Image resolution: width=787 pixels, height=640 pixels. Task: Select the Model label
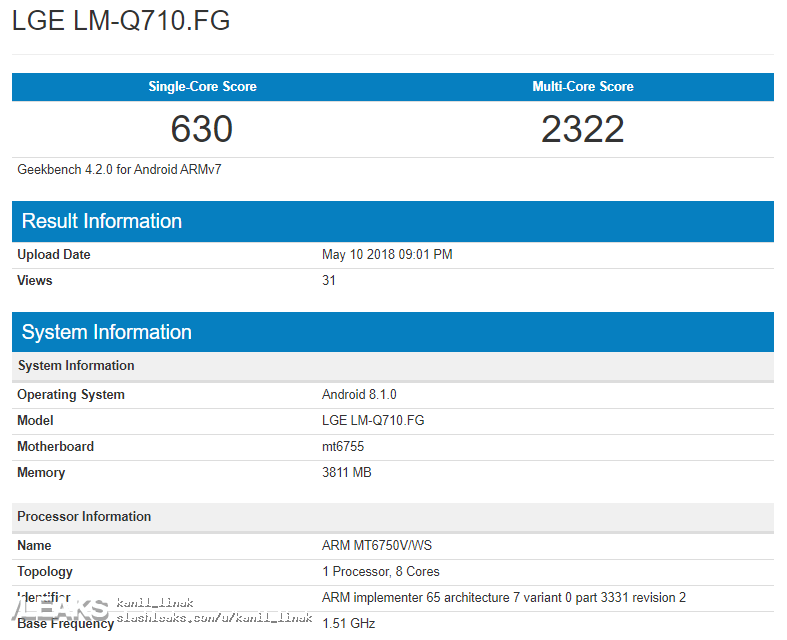(35, 421)
